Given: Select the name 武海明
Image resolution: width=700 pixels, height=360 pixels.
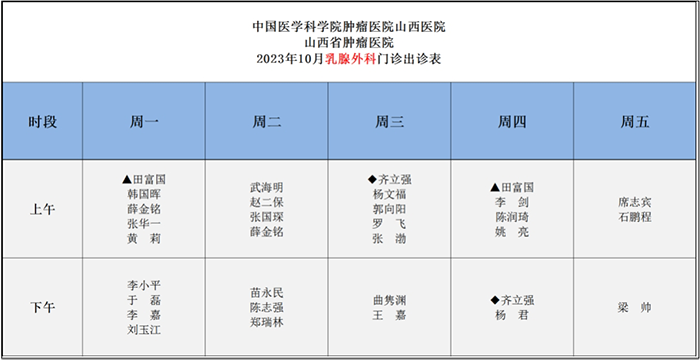Looking at the screenshot, I should 267,188.
